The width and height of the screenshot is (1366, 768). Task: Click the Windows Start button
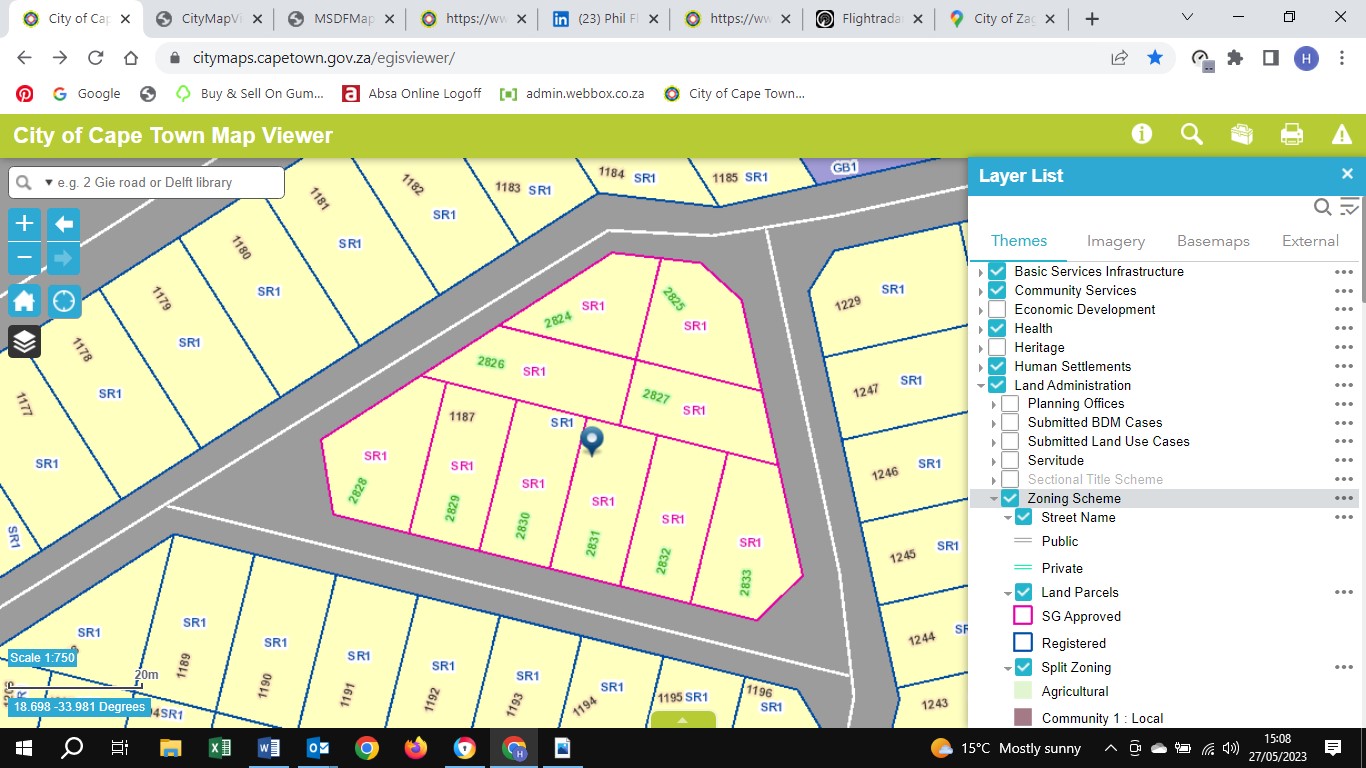pos(24,748)
